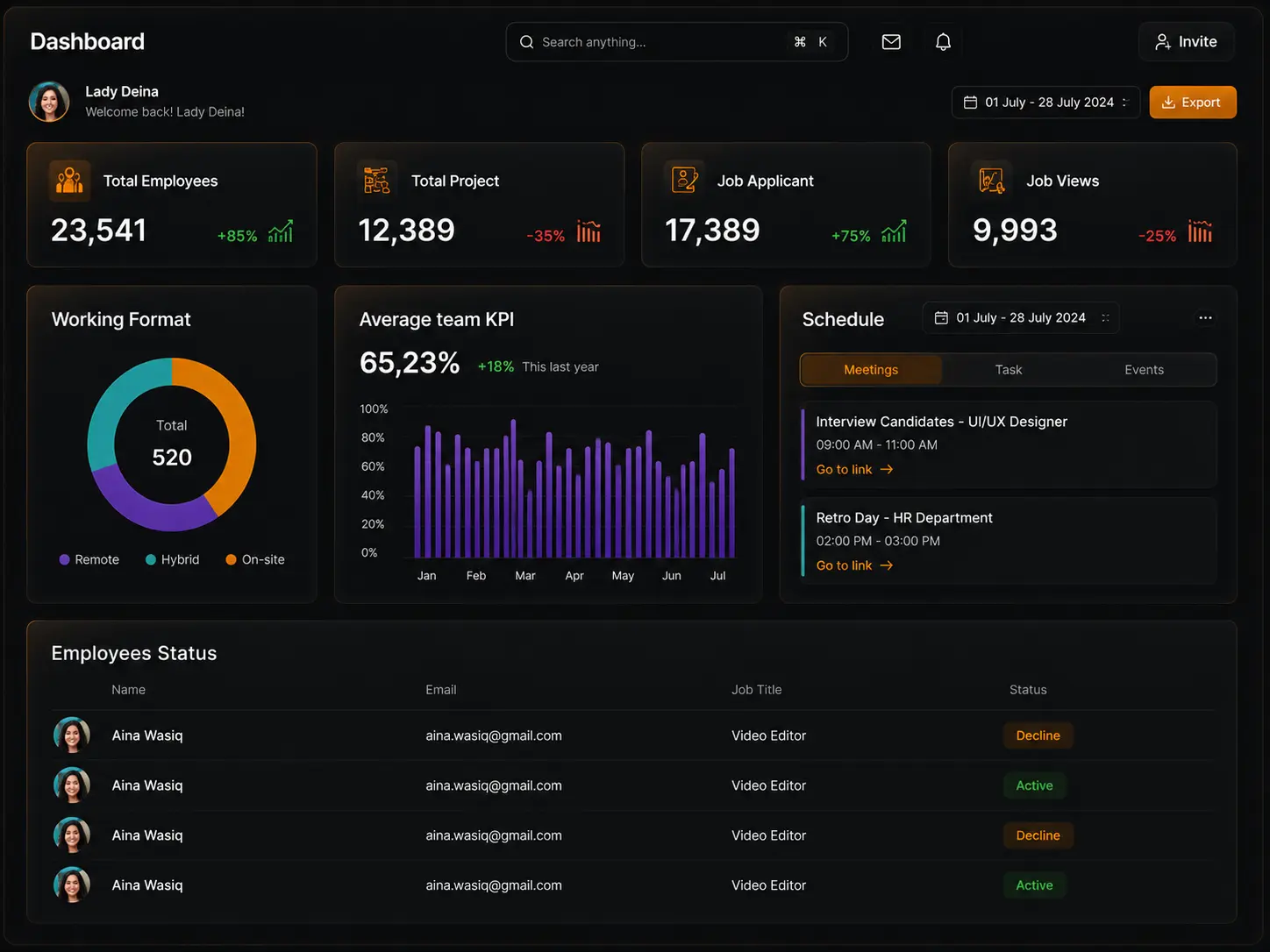Viewport: 1270px width, 952px height.
Task: Click the Working Format heading
Action: pyautogui.click(x=121, y=319)
